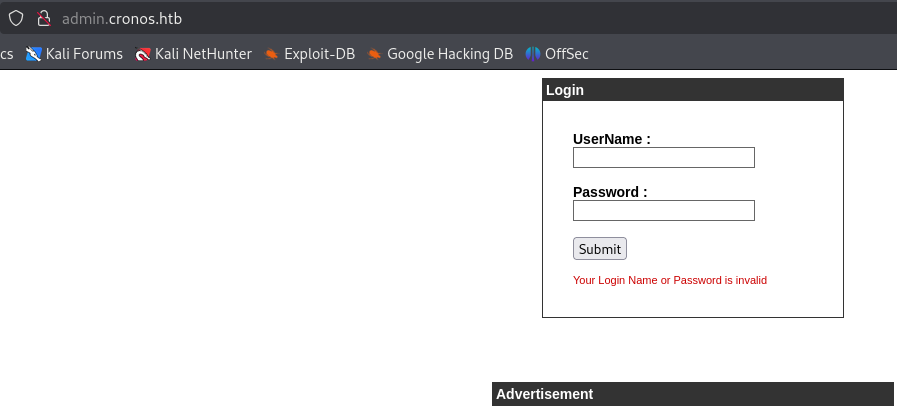Click the "Password :" field label
The width and height of the screenshot is (897, 412).
(610, 192)
